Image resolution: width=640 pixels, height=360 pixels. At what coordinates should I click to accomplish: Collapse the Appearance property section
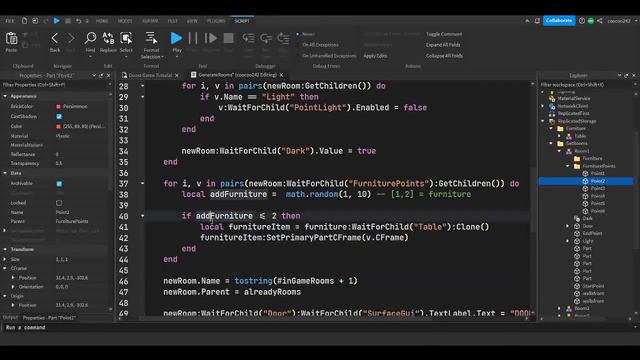5,96
